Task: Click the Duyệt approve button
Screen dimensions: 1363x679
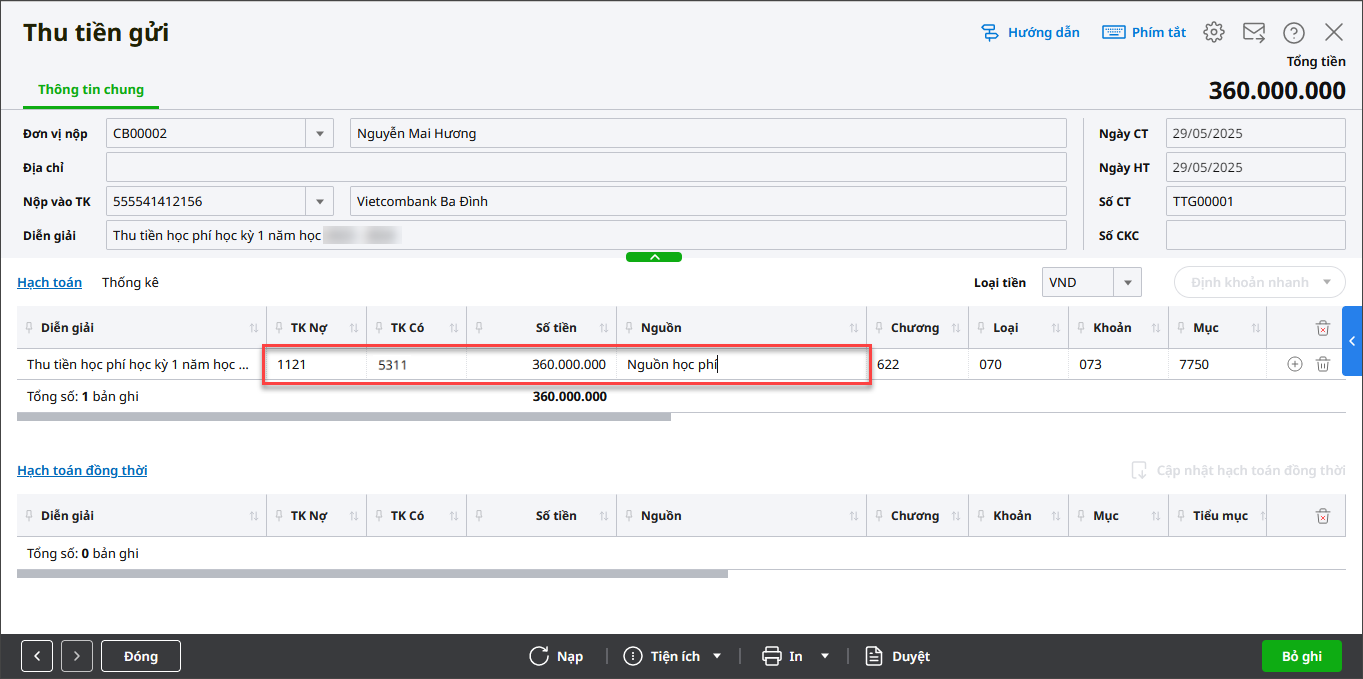Action: pos(898,656)
